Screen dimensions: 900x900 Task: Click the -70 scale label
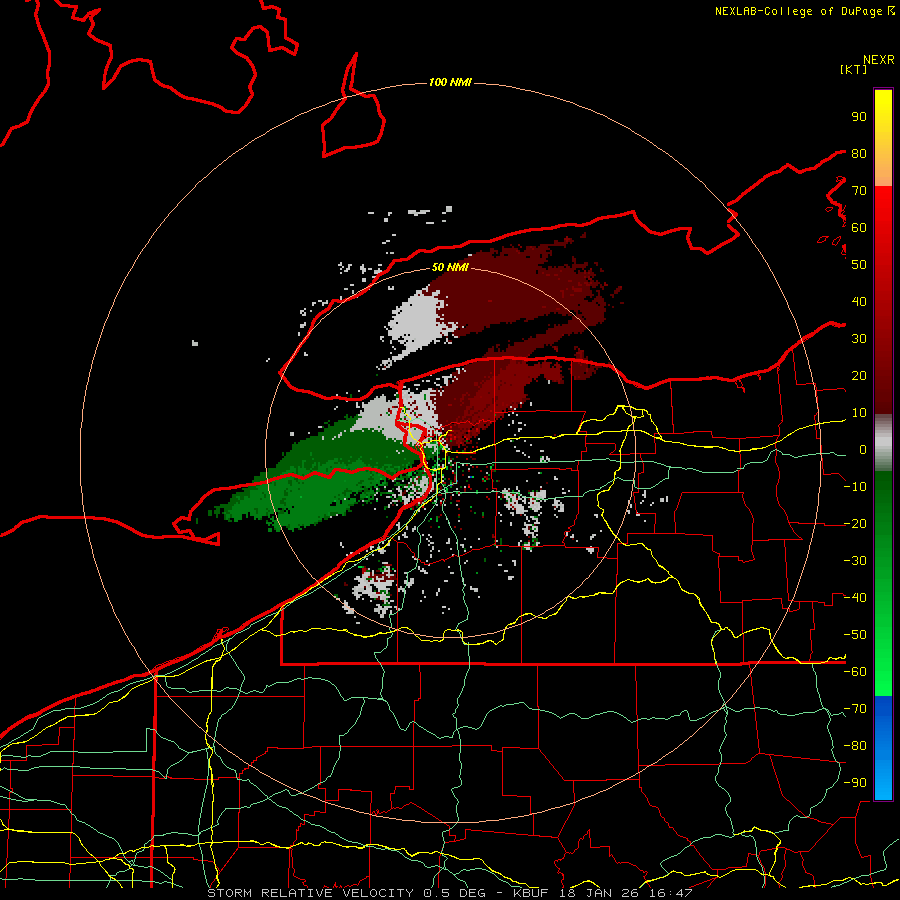(855, 709)
